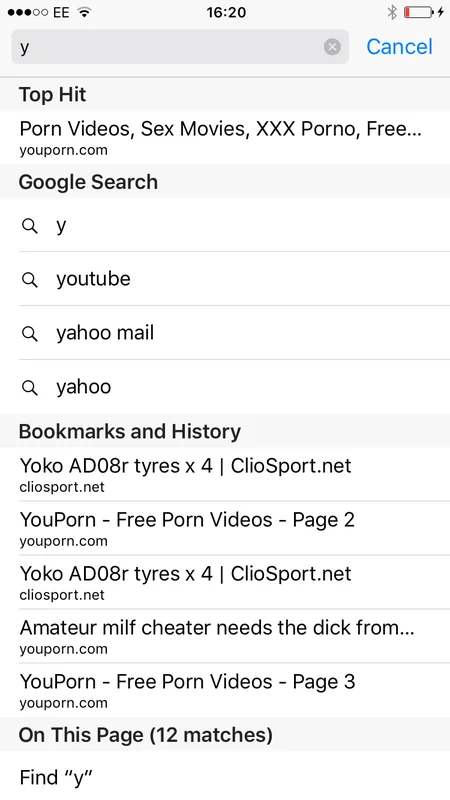Select the youtube search suggestion
The height and width of the screenshot is (800, 450).
click(x=225, y=279)
